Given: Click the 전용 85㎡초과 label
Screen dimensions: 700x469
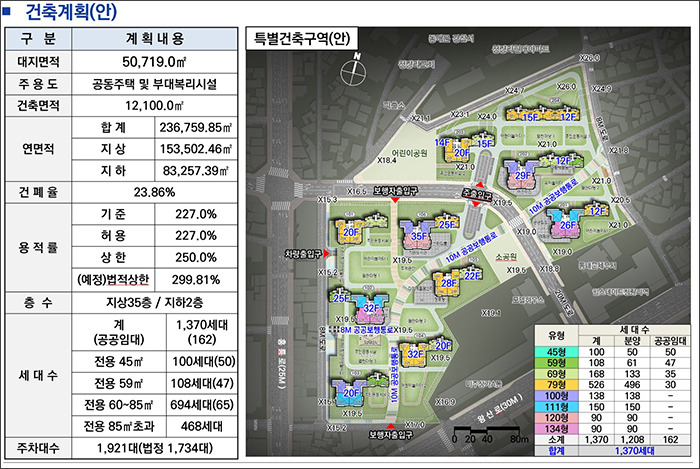Looking at the screenshot, I should tap(119, 426).
